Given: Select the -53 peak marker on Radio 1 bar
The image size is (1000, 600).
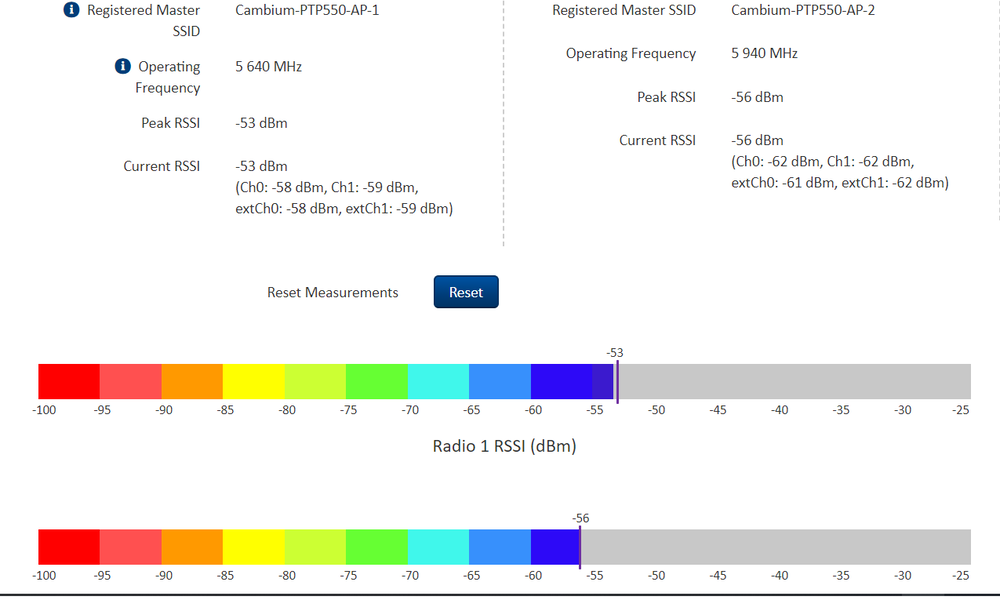Looking at the screenshot, I should [618, 381].
